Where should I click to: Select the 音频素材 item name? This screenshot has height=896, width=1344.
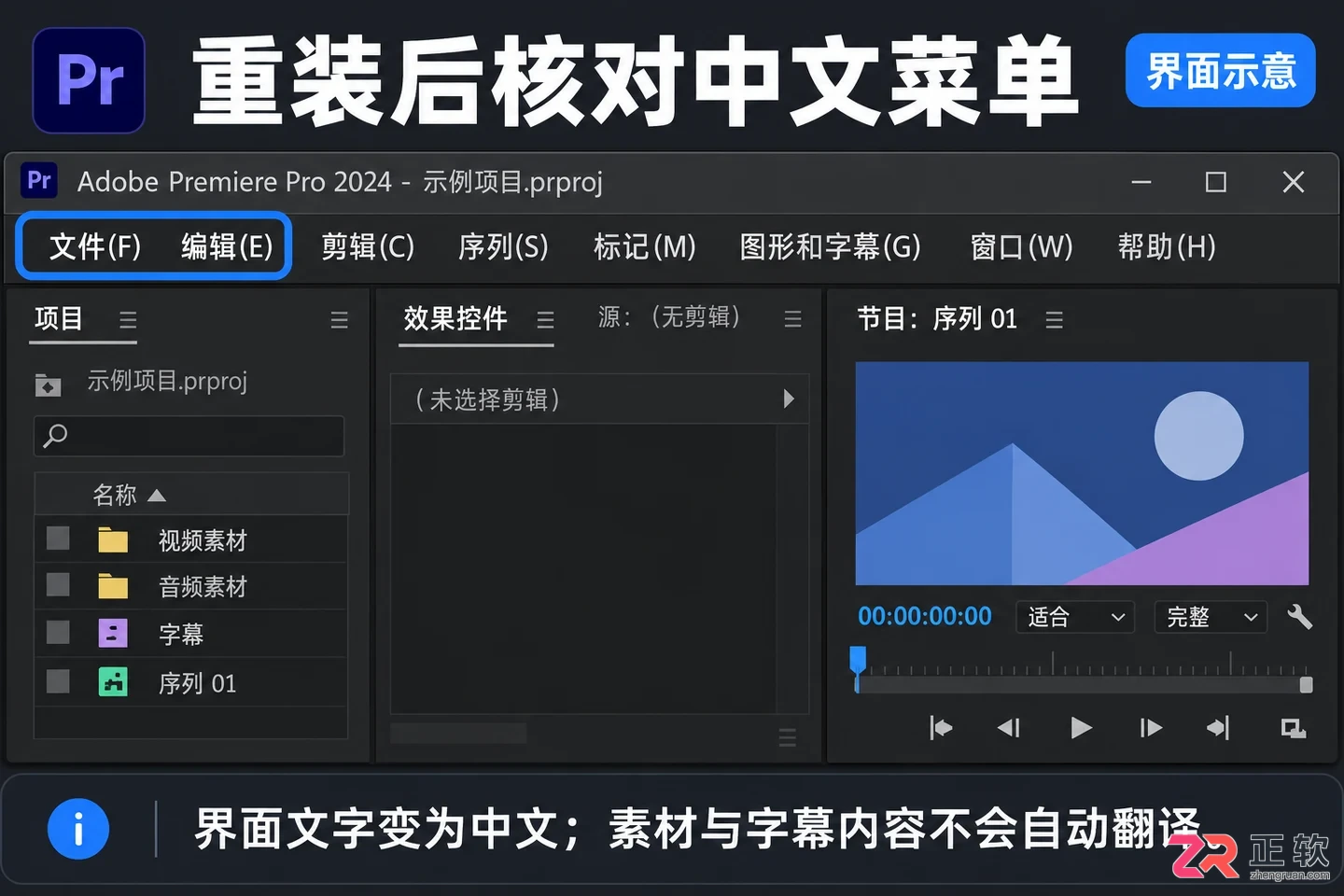(x=203, y=587)
